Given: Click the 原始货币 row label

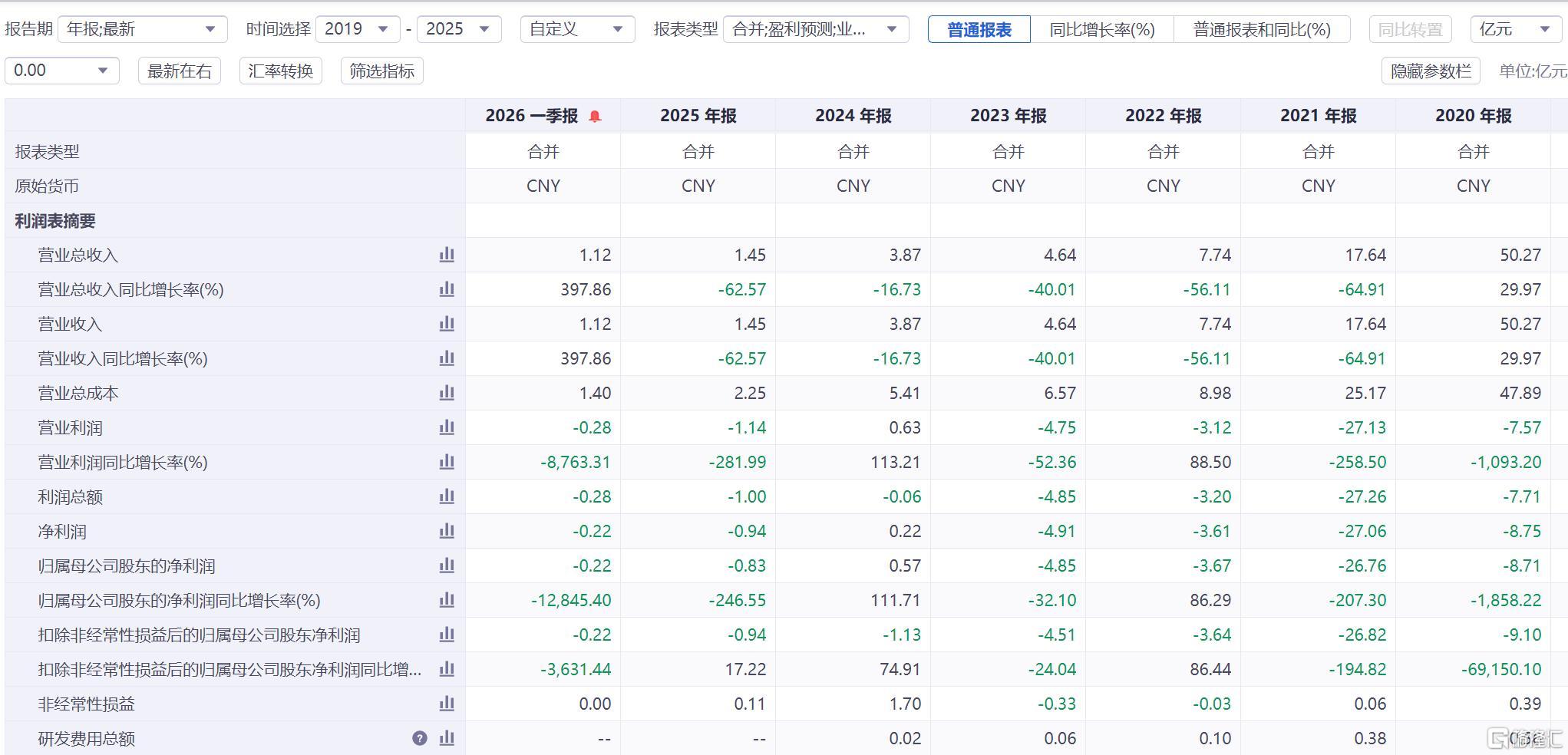Looking at the screenshot, I should 47,186.
